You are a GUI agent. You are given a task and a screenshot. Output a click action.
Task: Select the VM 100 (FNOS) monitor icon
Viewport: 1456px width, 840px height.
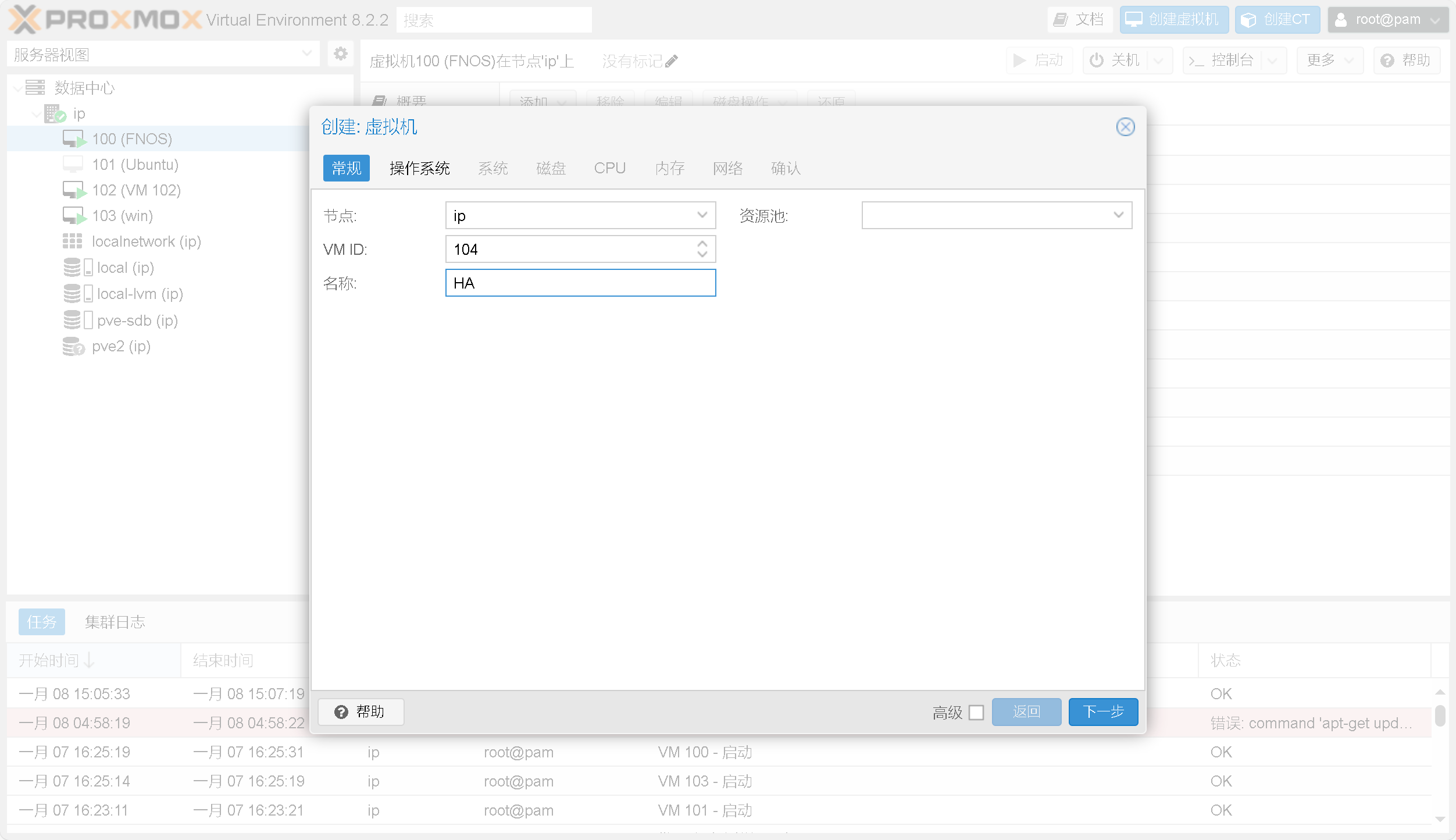click(x=74, y=139)
